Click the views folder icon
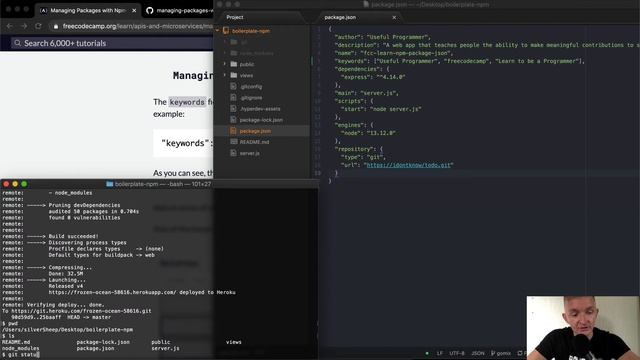640x360 pixels. pyautogui.click(x=233, y=75)
